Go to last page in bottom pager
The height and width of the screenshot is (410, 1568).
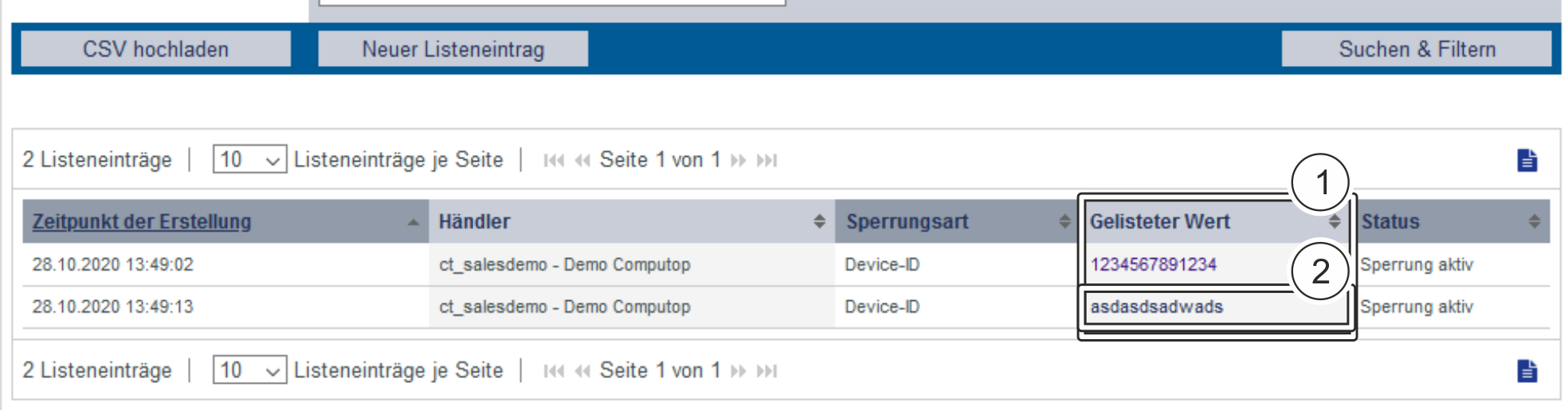click(x=766, y=371)
